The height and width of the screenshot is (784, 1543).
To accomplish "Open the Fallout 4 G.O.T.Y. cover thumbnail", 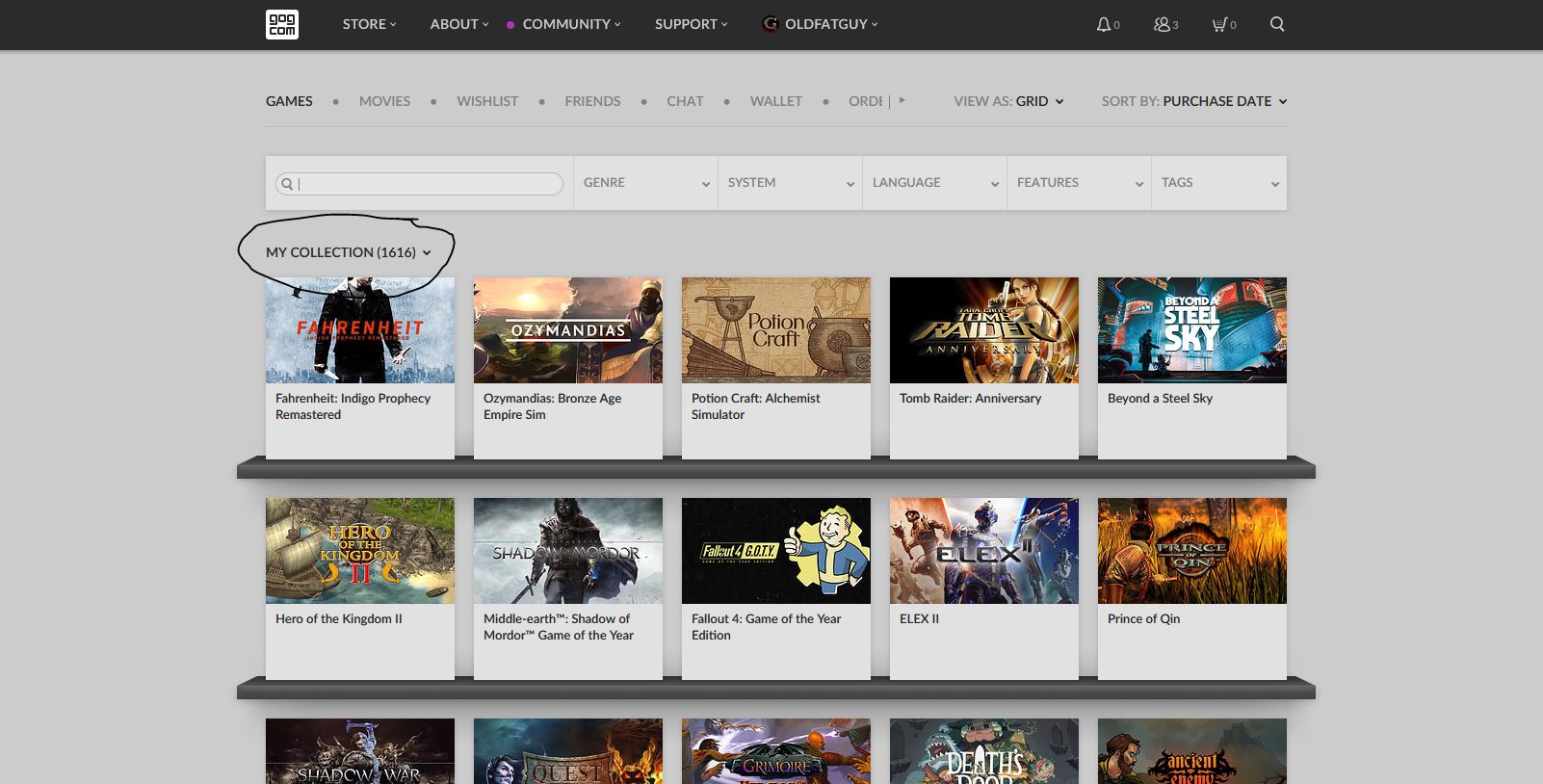I will click(x=776, y=551).
